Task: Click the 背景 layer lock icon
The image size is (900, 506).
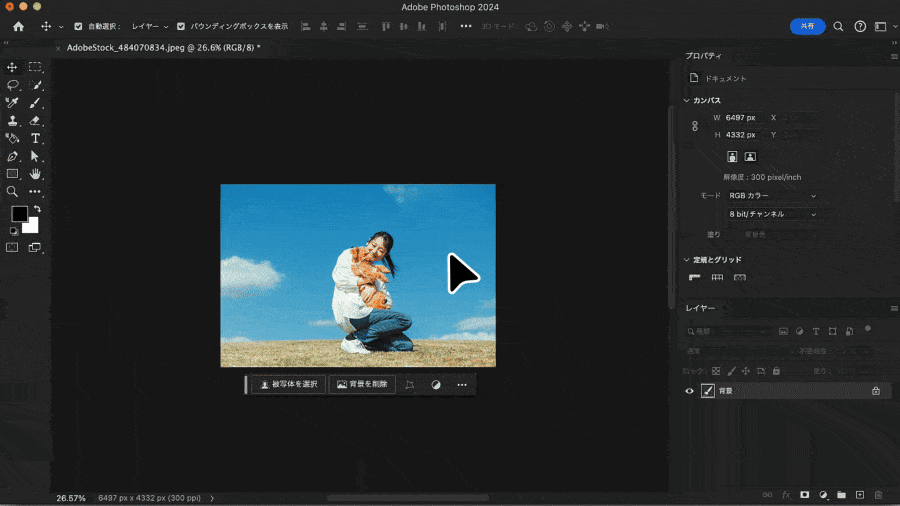Action: pos(876,391)
